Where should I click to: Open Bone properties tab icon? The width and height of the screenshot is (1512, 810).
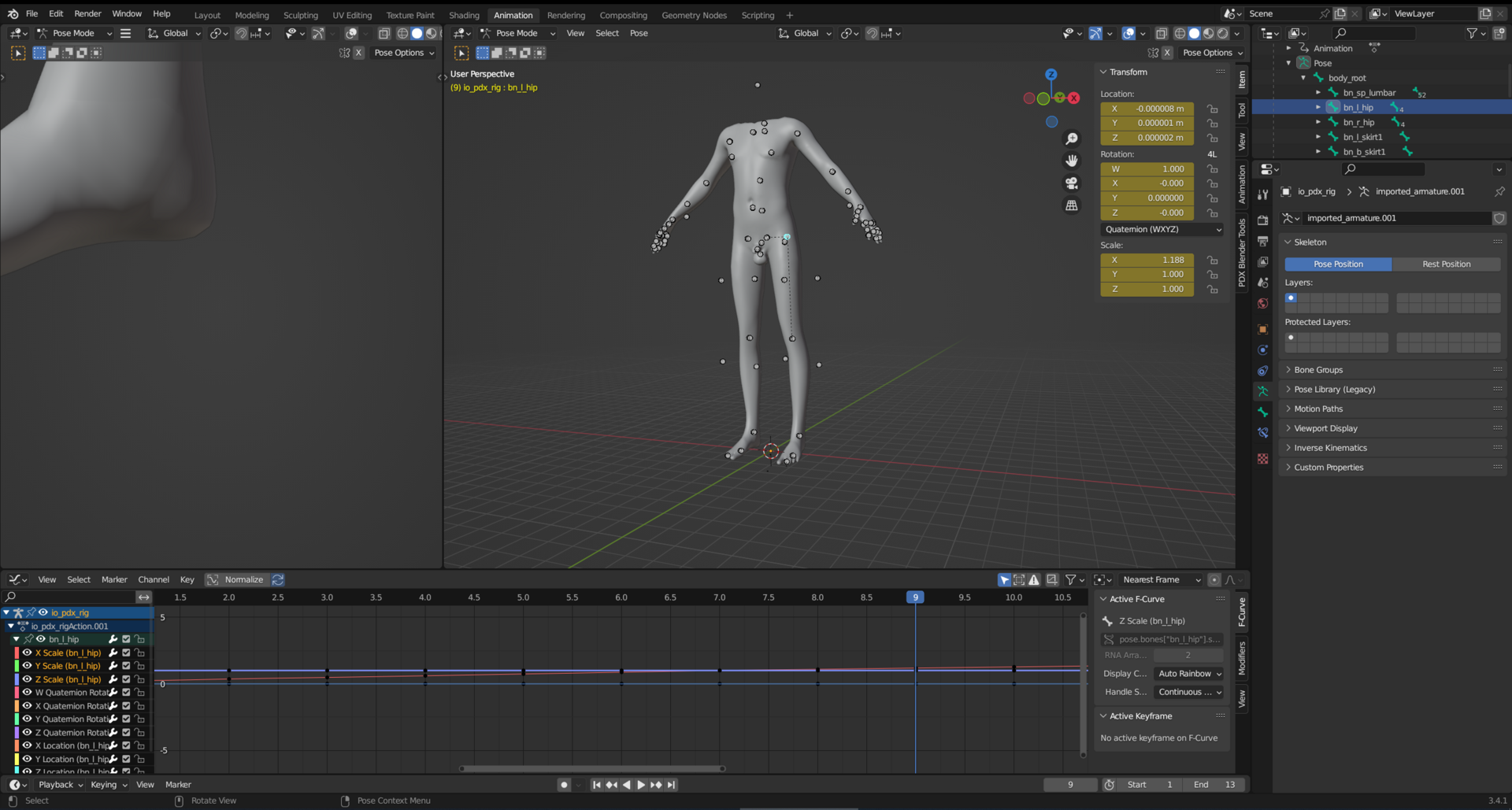(1263, 412)
